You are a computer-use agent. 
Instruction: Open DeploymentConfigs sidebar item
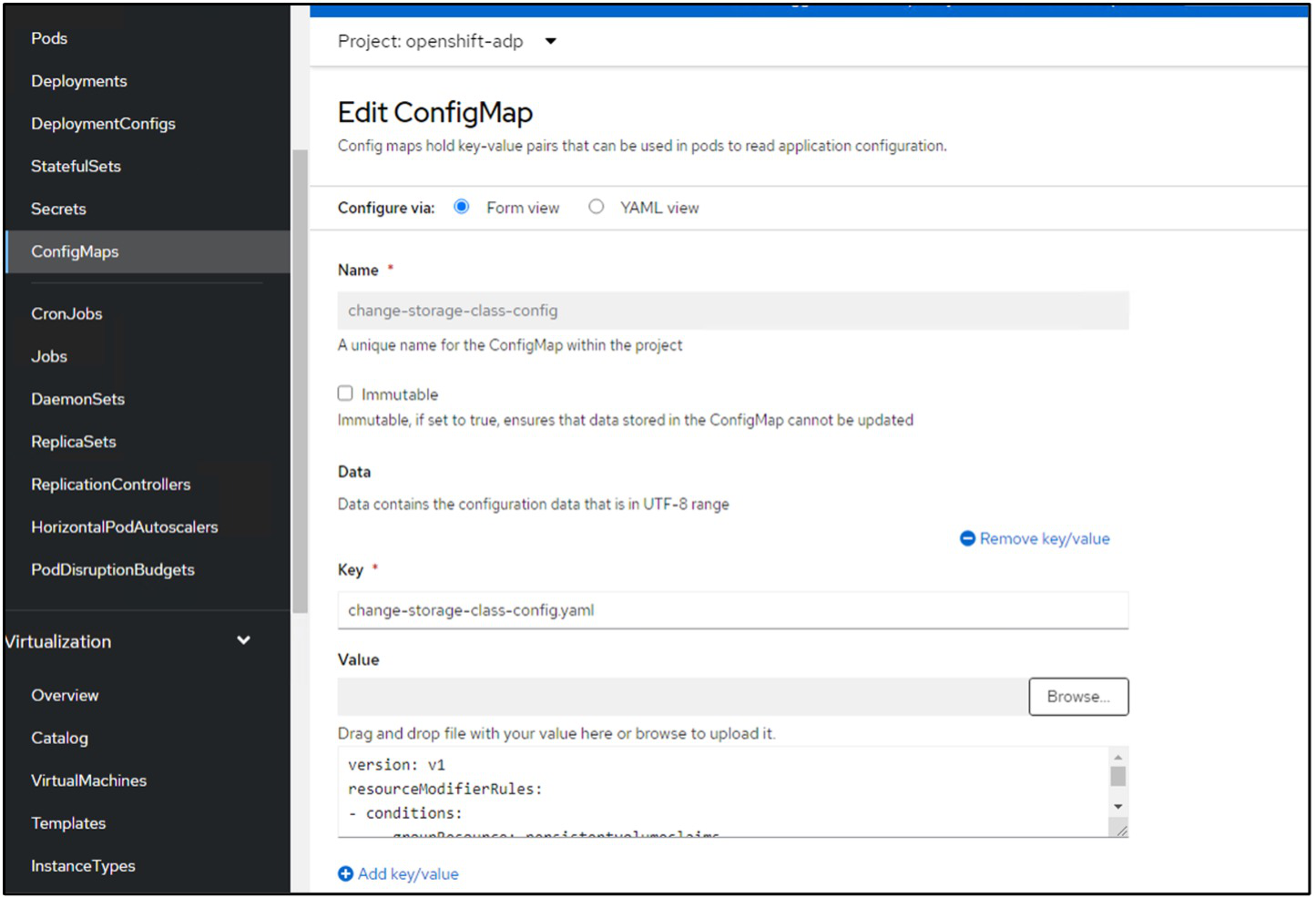point(103,124)
